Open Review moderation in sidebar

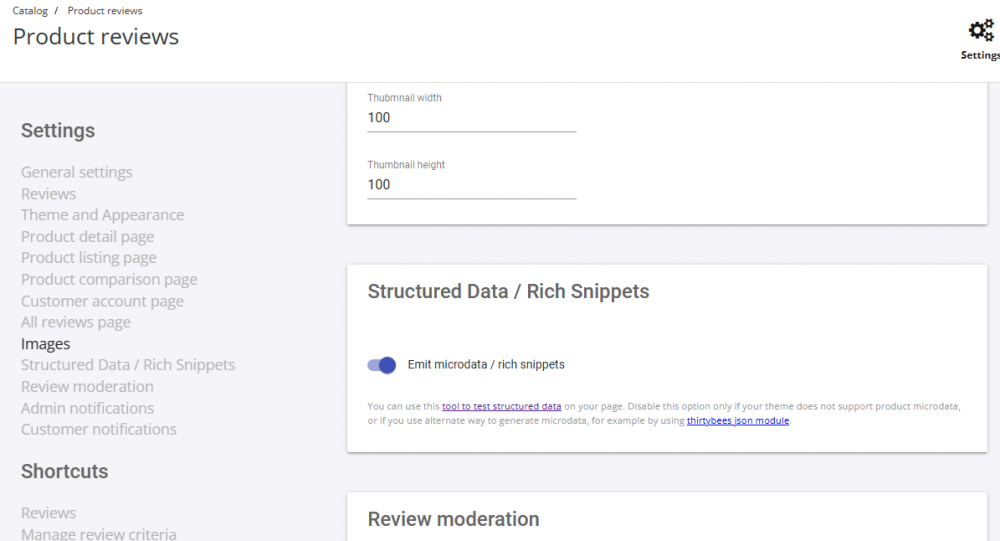click(87, 387)
